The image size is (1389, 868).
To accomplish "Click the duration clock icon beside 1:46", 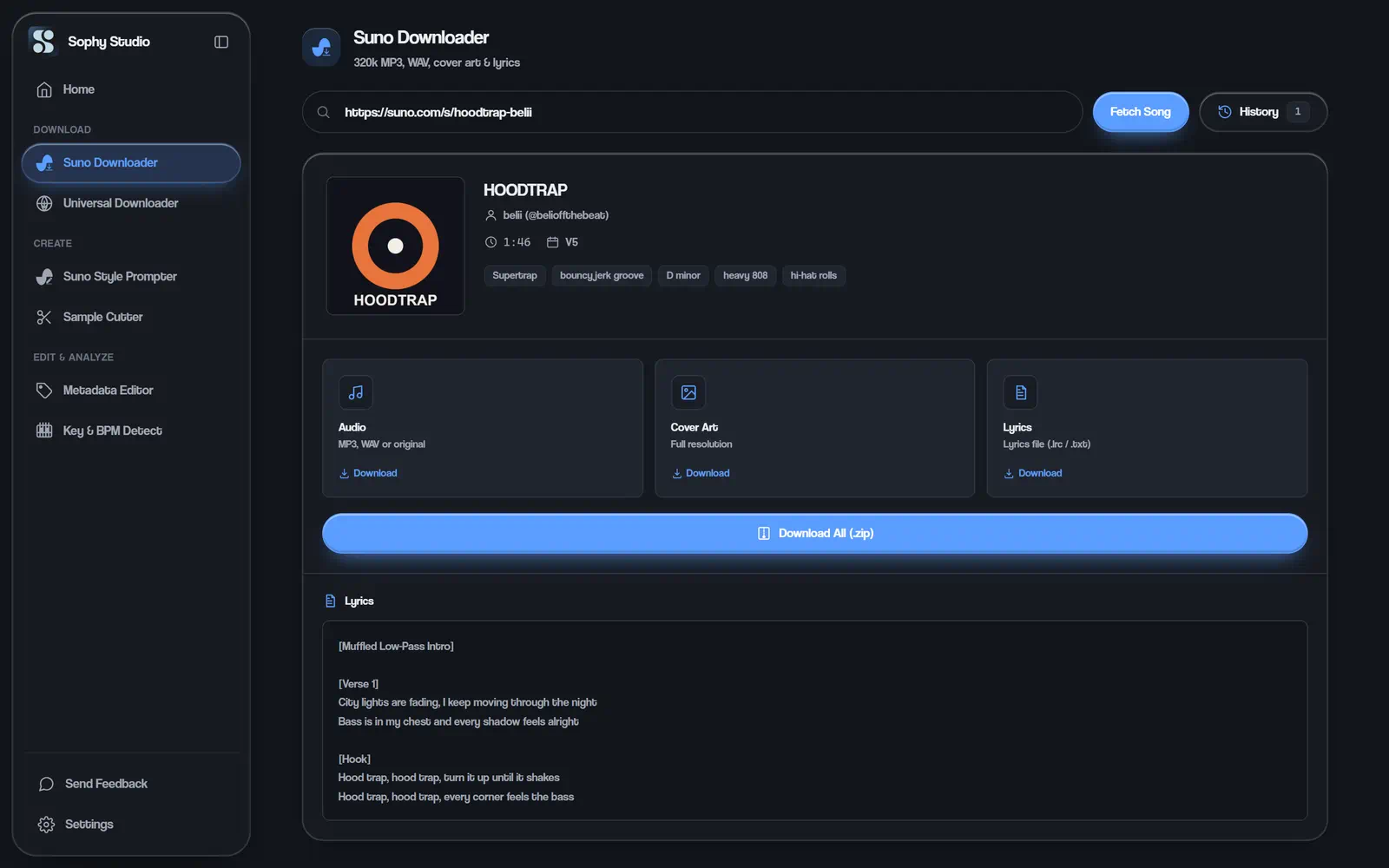I will (x=490, y=242).
